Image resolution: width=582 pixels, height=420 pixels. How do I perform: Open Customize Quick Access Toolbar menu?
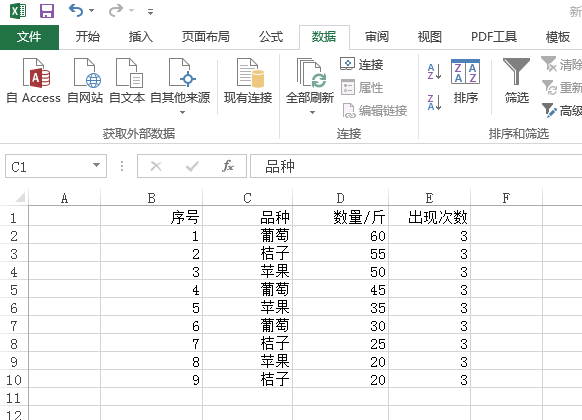(150, 12)
